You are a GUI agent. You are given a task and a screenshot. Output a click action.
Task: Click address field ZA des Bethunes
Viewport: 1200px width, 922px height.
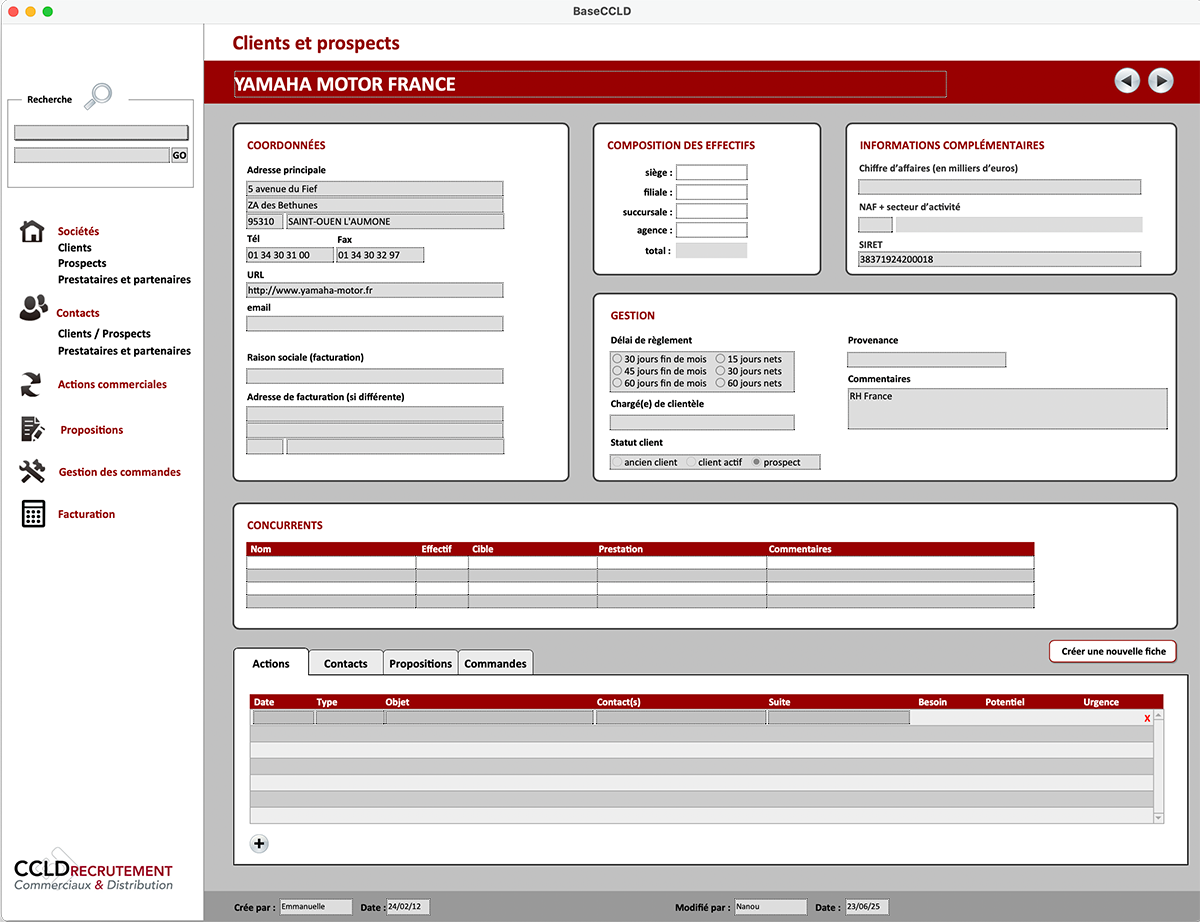tap(375, 205)
